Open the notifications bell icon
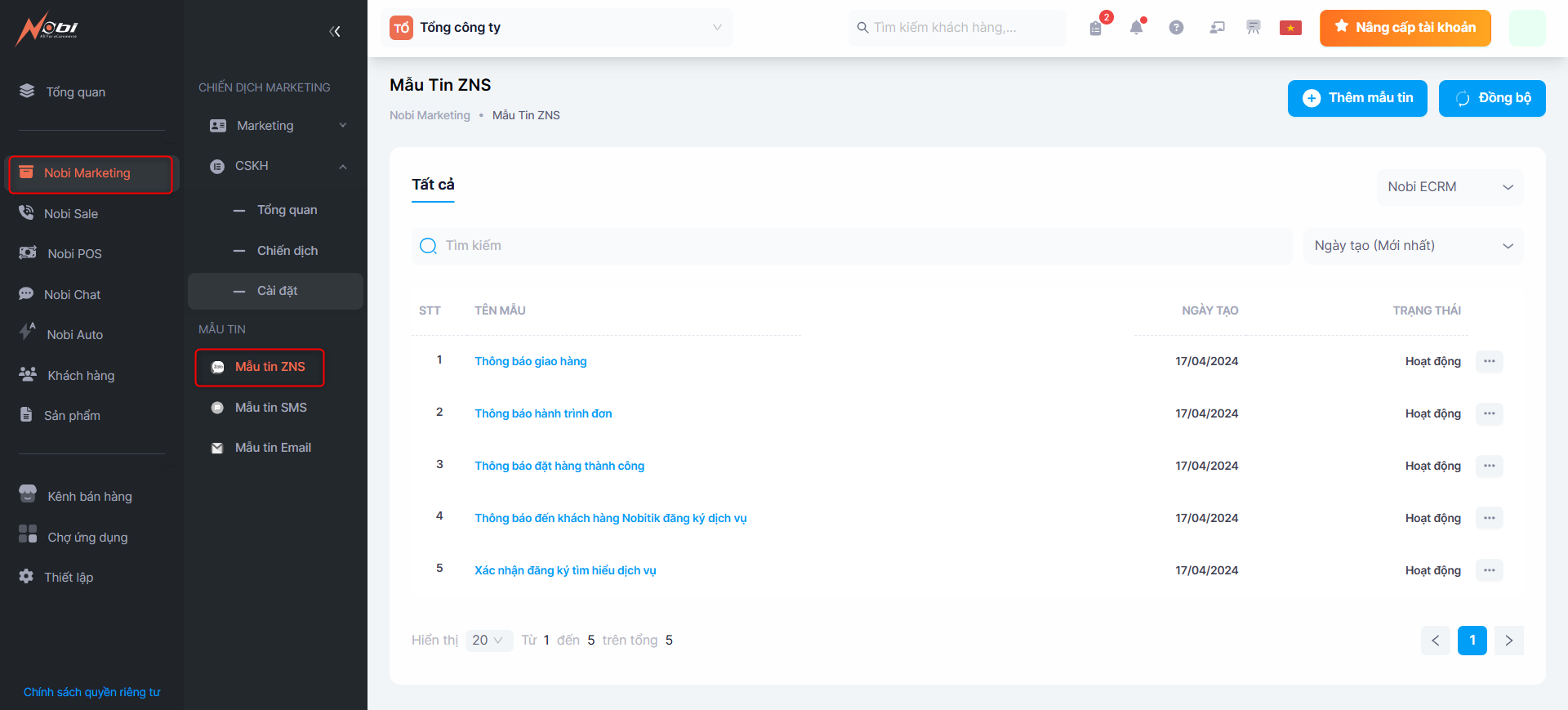1568x710 pixels. 1136,28
